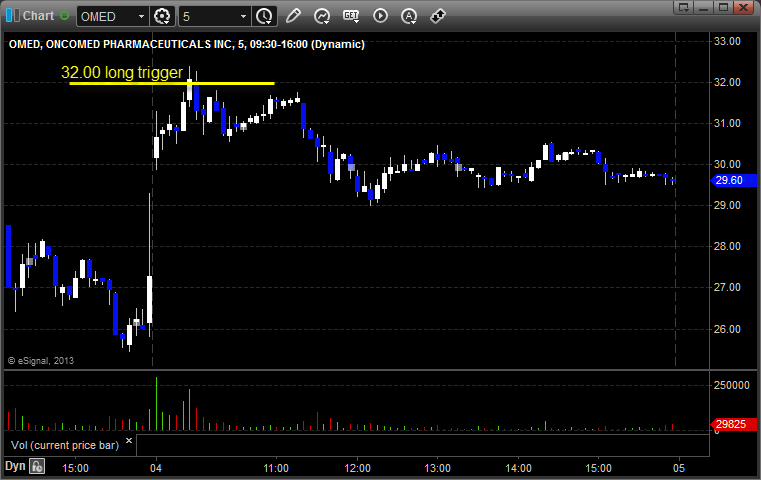761x480 pixels.
Task: Select the 32.00 long trigger text
Action: coord(122,72)
